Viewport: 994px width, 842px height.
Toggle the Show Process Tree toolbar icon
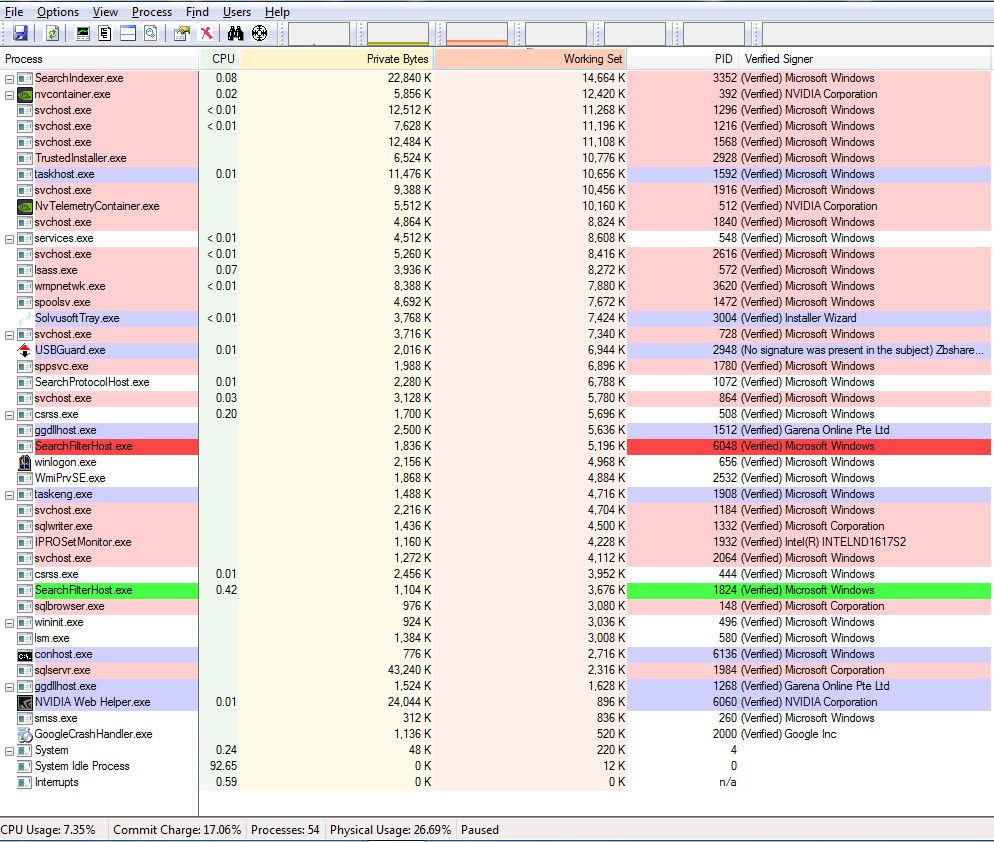click(105, 33)
